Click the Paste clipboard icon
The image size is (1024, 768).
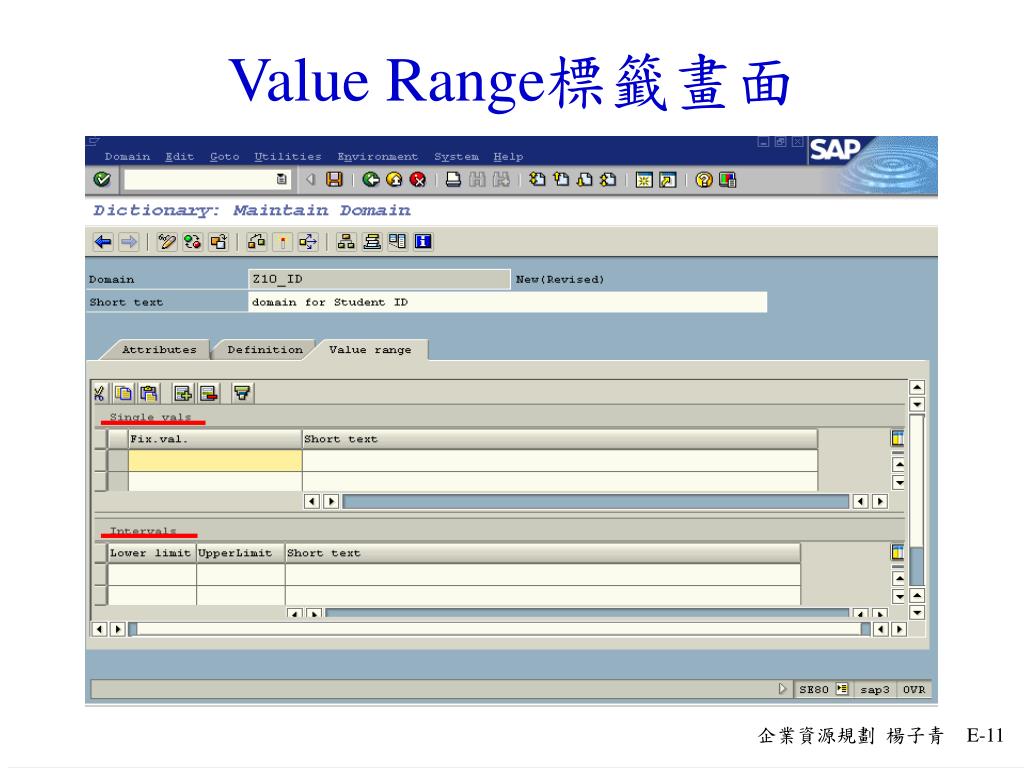click(x=149, y=393)
